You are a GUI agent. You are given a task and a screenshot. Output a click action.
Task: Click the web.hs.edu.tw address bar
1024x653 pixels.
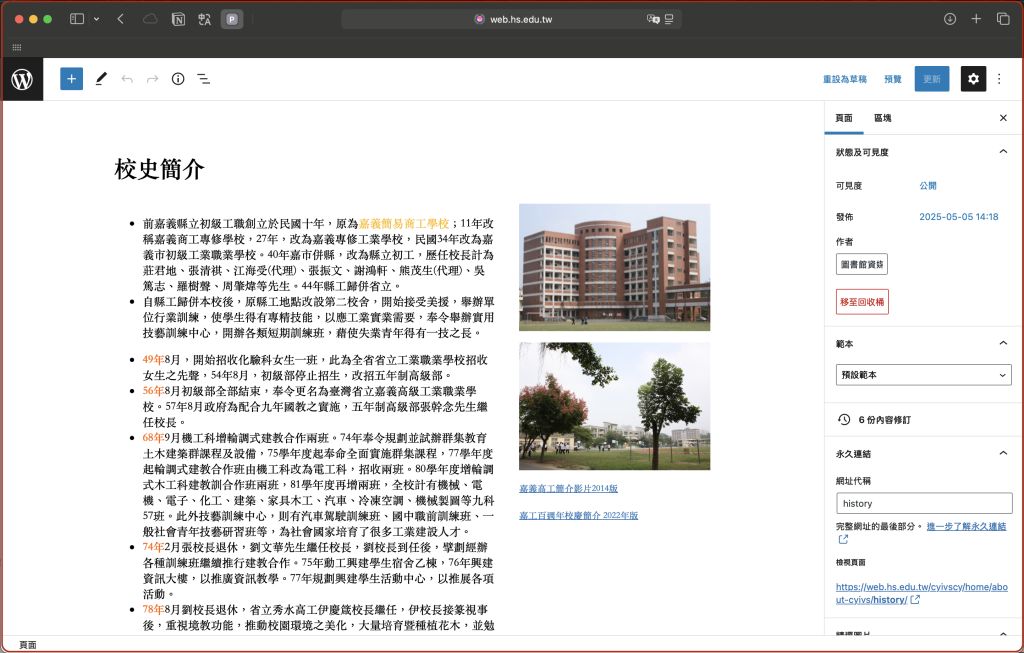click(512, 19)
